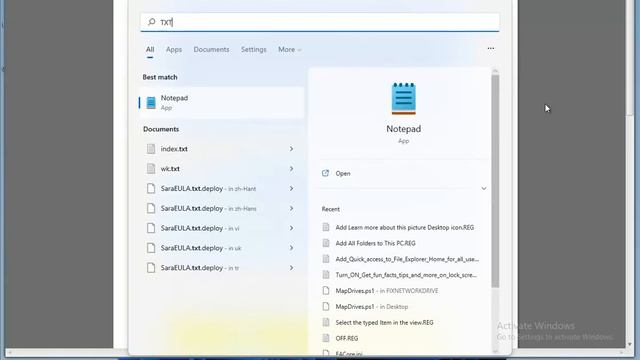
Task: Click the Open external-link icon
Action: (x=325, y=173)
